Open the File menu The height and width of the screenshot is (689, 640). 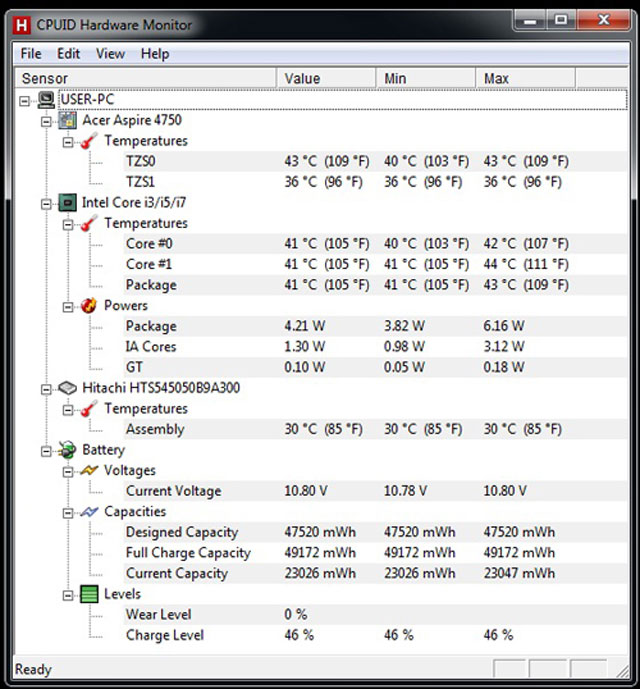coord(31,54)
